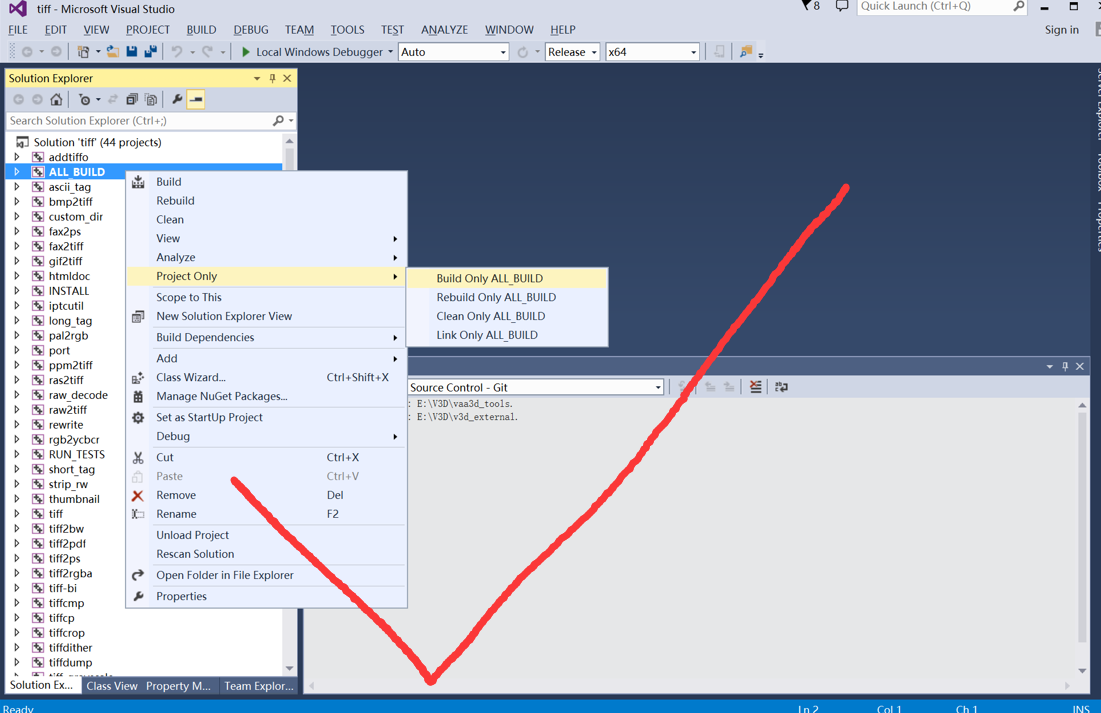Click Solution Explorer scroll down arrow
This screenshot has width=1101, height=713.
pyautogui.click(x=289, y=668)
